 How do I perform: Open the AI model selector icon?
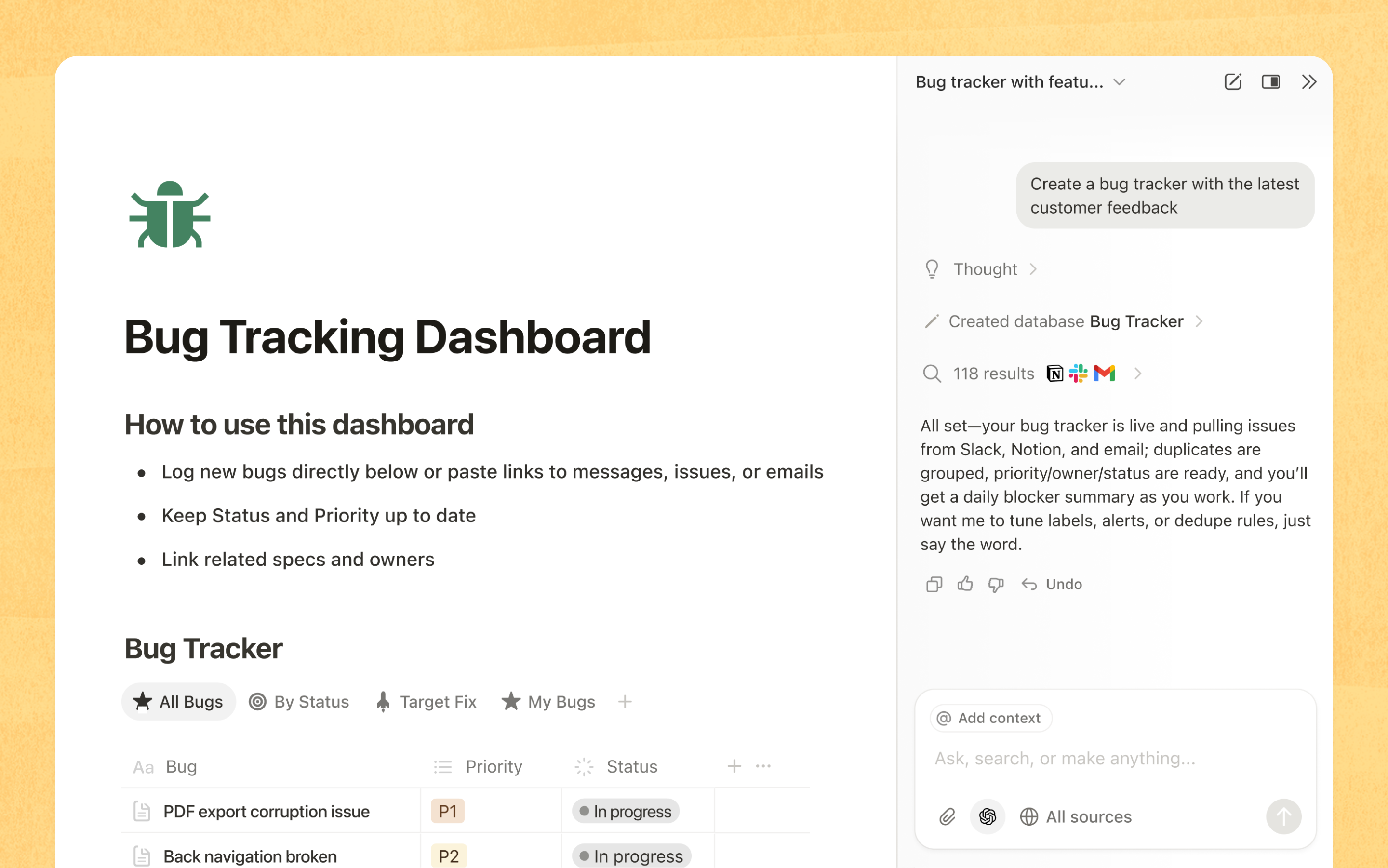click(987, 816)
